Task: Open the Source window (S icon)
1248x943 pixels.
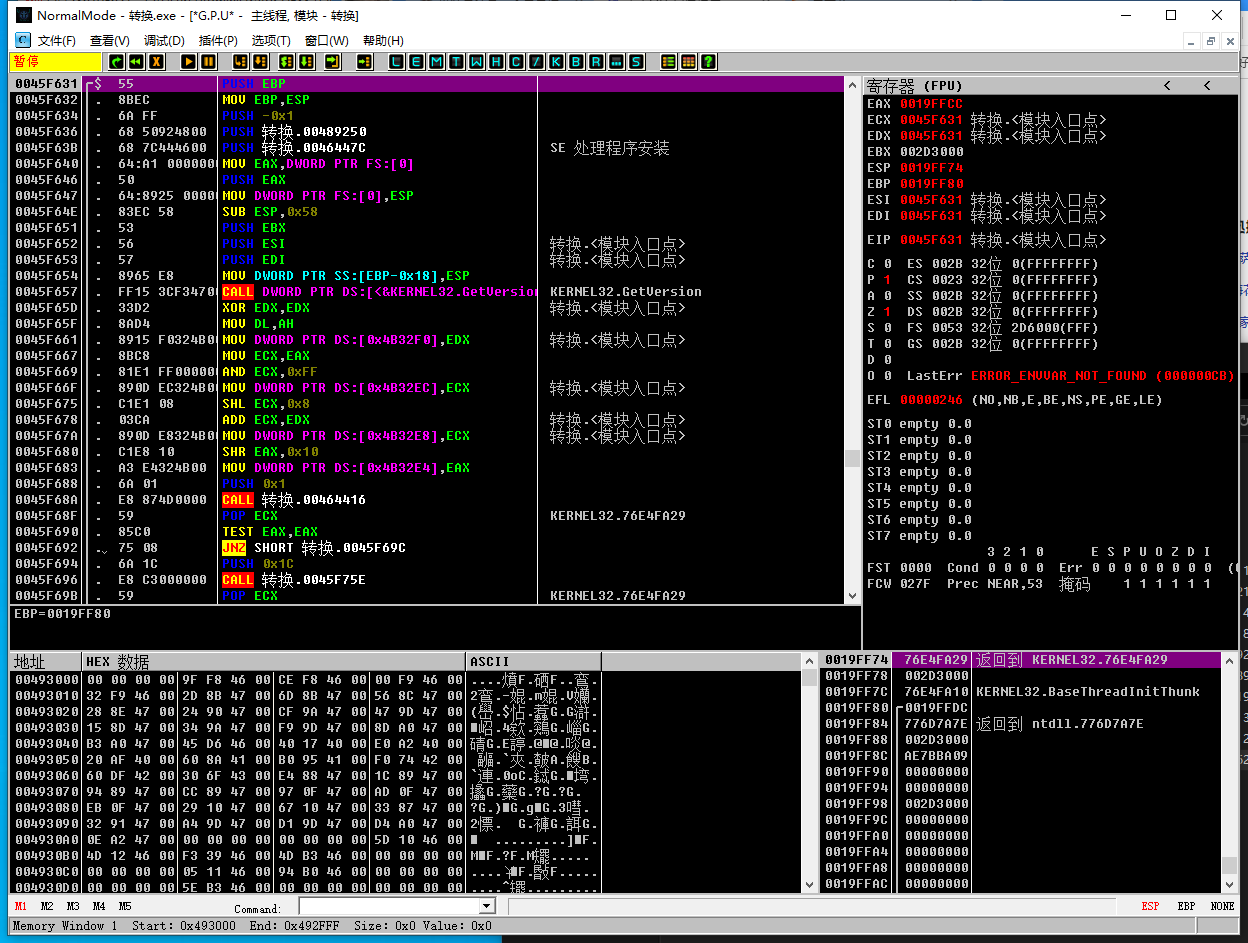Action: (636, 62)
